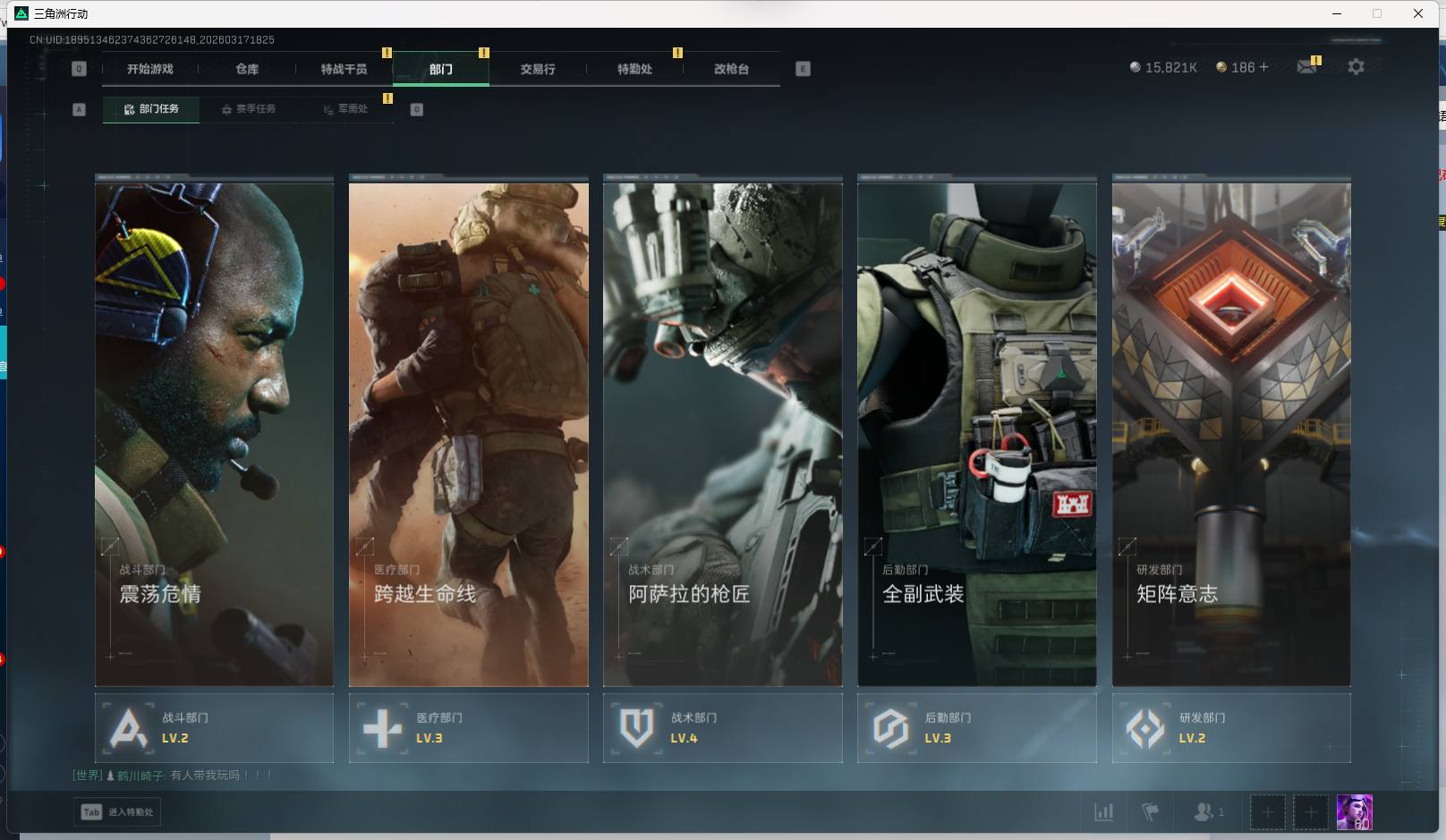Click the 研发部门 diamond icon
This screenshot has width=1446, height=840.
pyautogui.click(x=1144, y=728)
